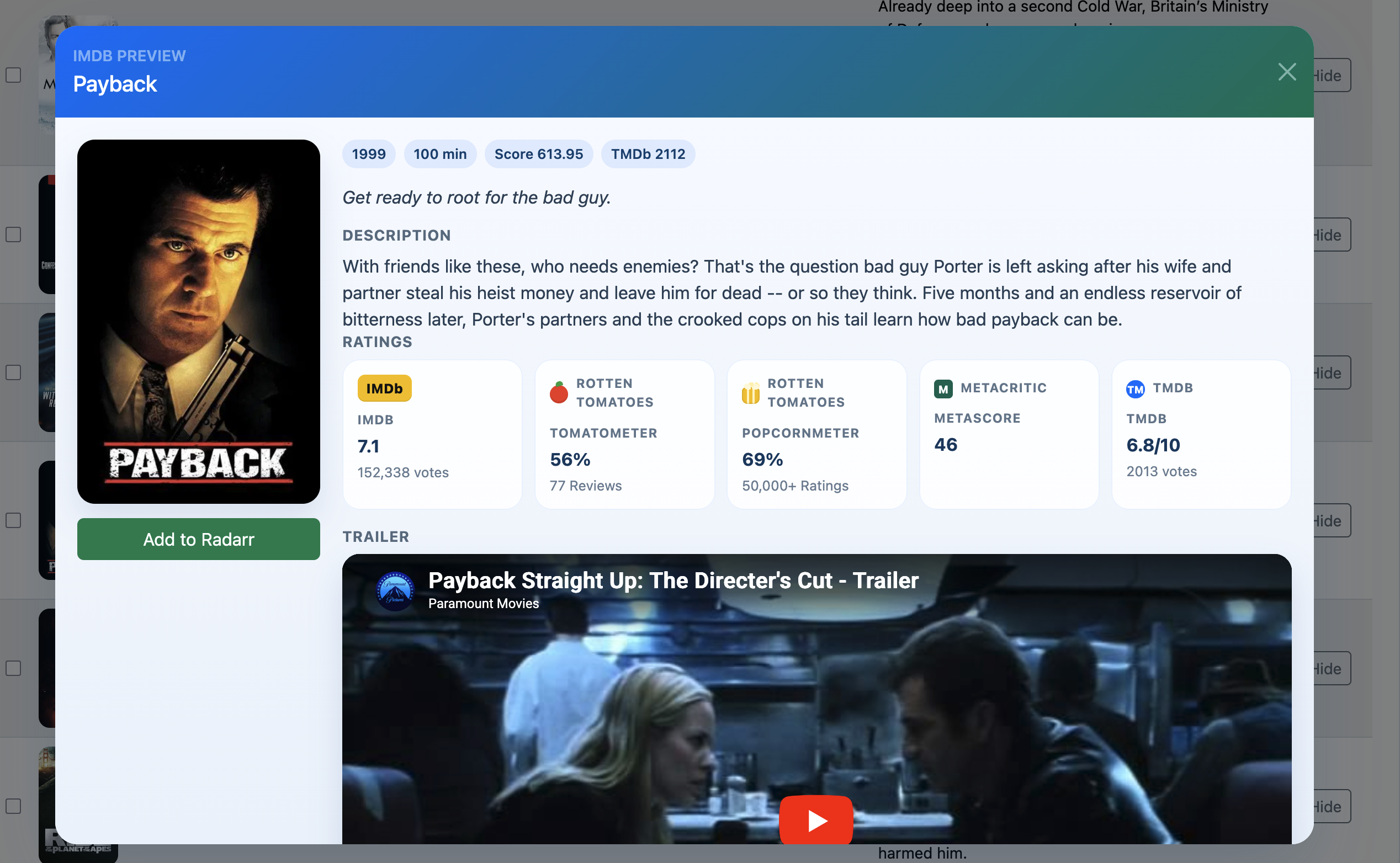Click the 100 min runtime chip
This screenshot has height=863, width=1400.
tap(440, 154)
